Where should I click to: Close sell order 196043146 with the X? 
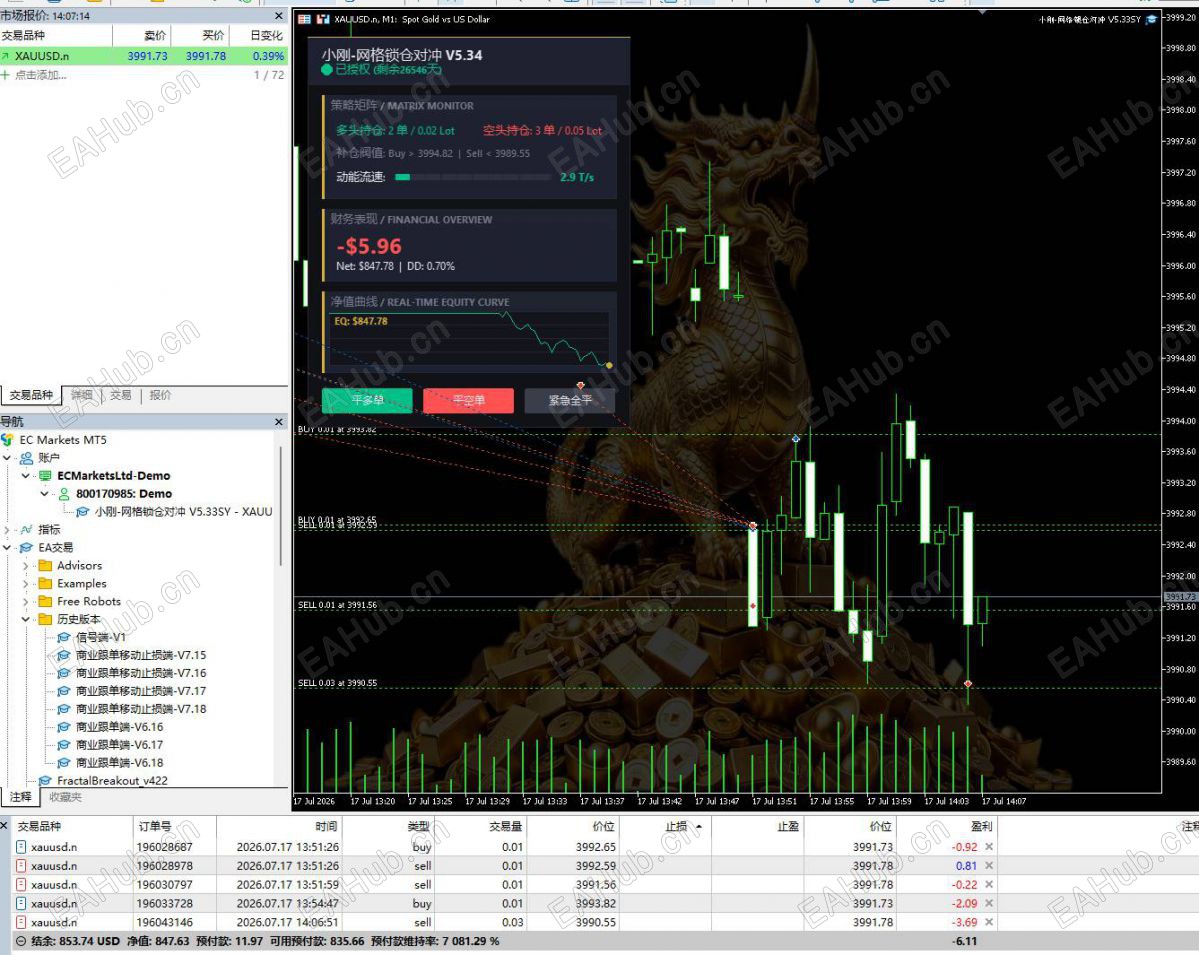(989, 922)
